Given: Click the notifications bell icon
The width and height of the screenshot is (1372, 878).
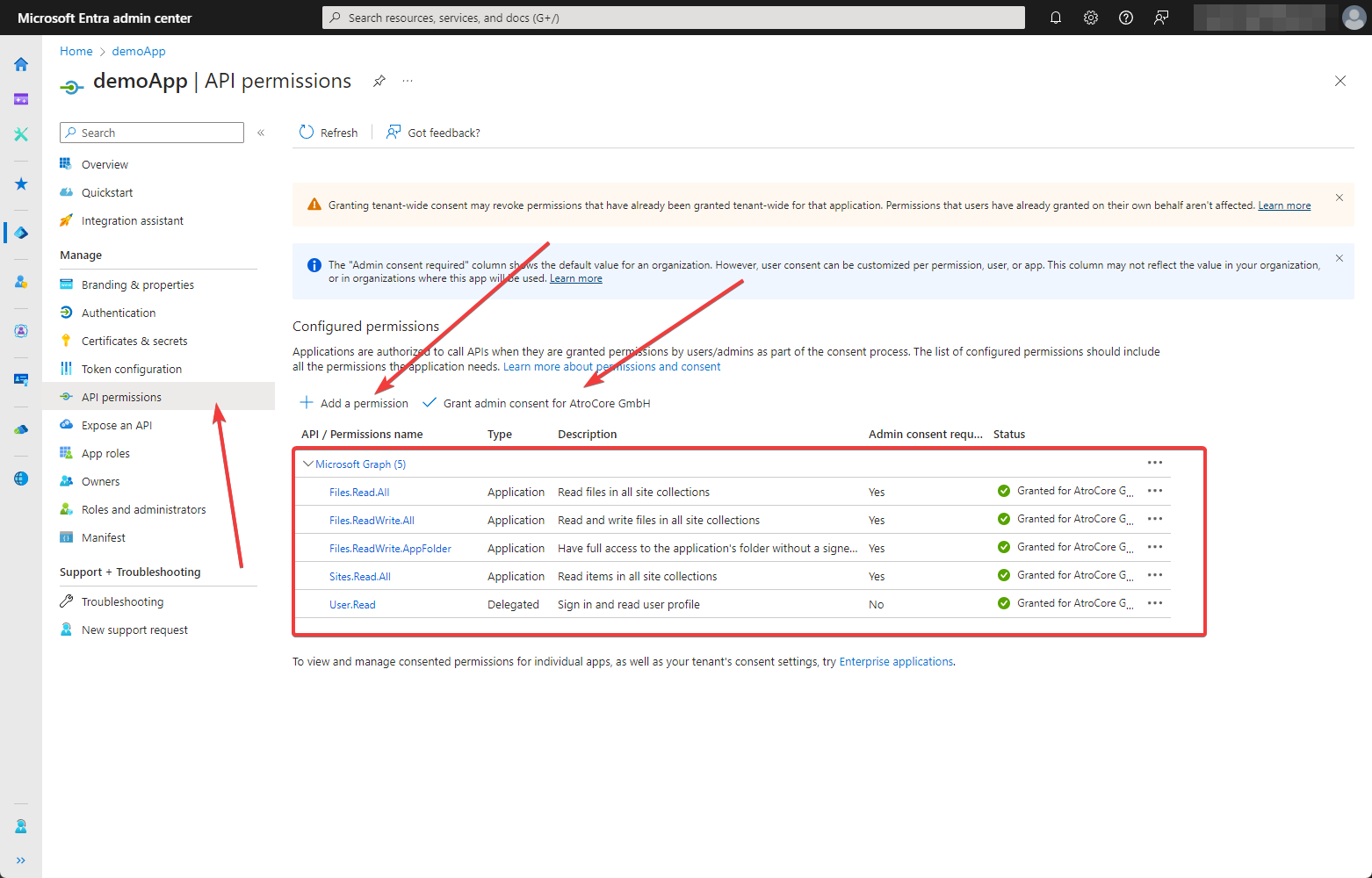Looking at the screenshot, I should click(x=1056, y=18).
